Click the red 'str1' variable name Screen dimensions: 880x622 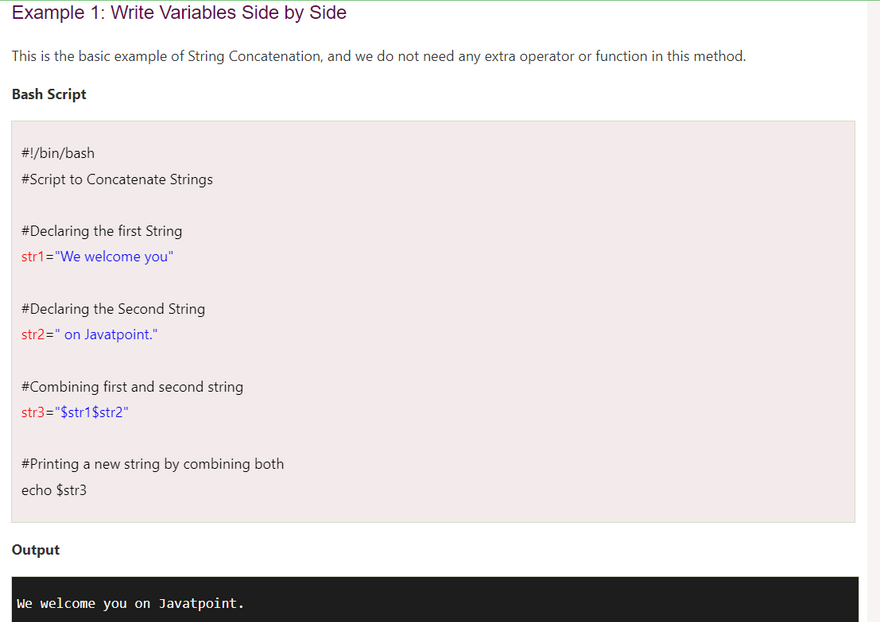(x=33, y=257)
